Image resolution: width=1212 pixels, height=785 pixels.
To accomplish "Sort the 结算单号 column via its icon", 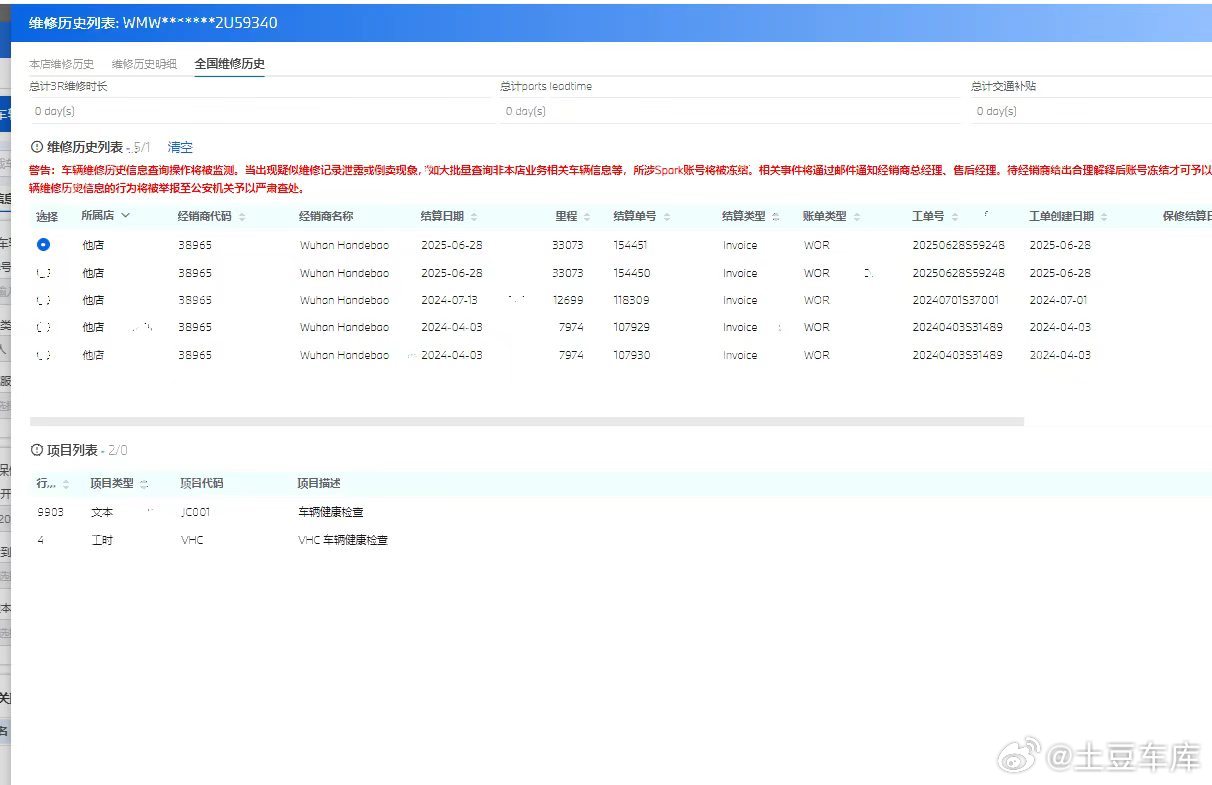I will (x=667, y=217).
